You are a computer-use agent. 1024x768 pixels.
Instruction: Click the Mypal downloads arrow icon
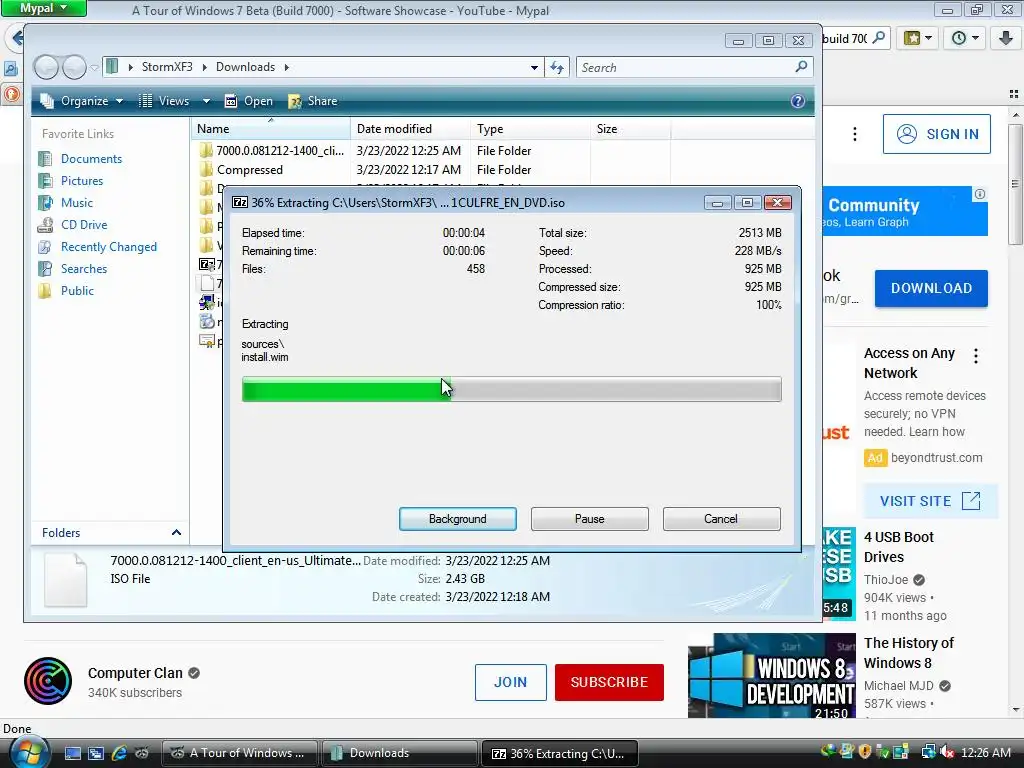tap(1006, 38)
